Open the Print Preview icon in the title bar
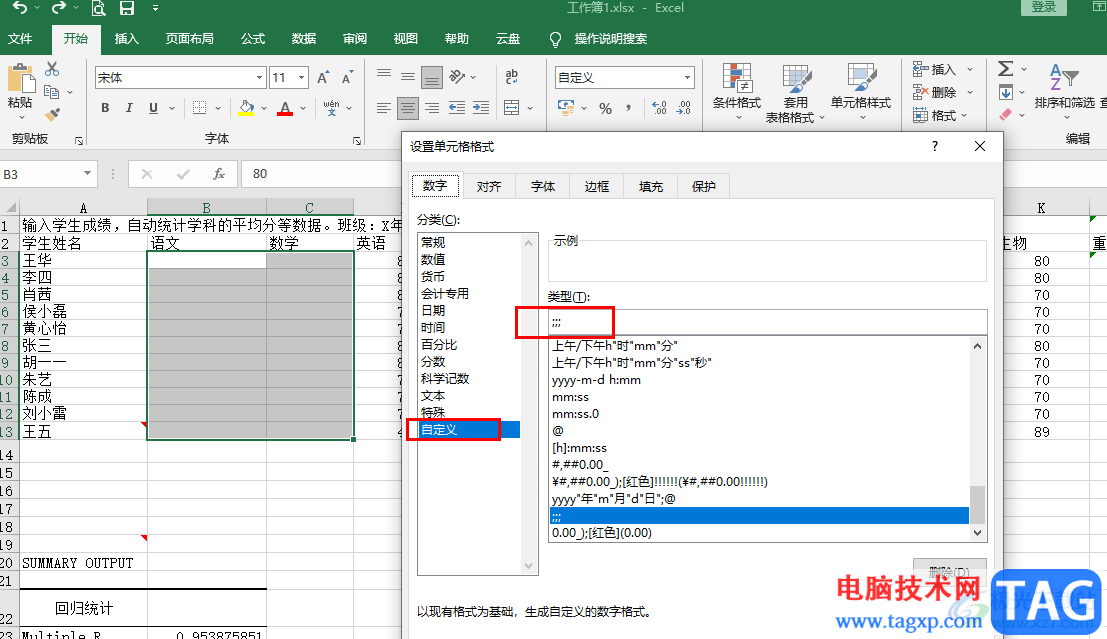1107x639 pixels. (x=98, y=8)
